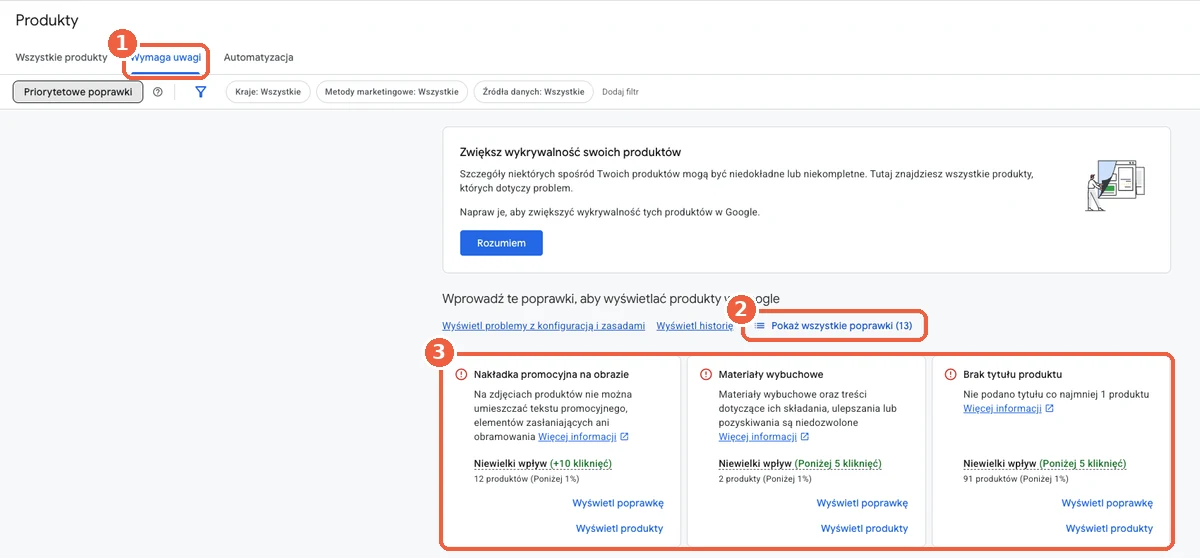1200x558 pixels.
Task: Click Wyświetl produkty for Materiały wybuchowe
Action: click(864, 529)
